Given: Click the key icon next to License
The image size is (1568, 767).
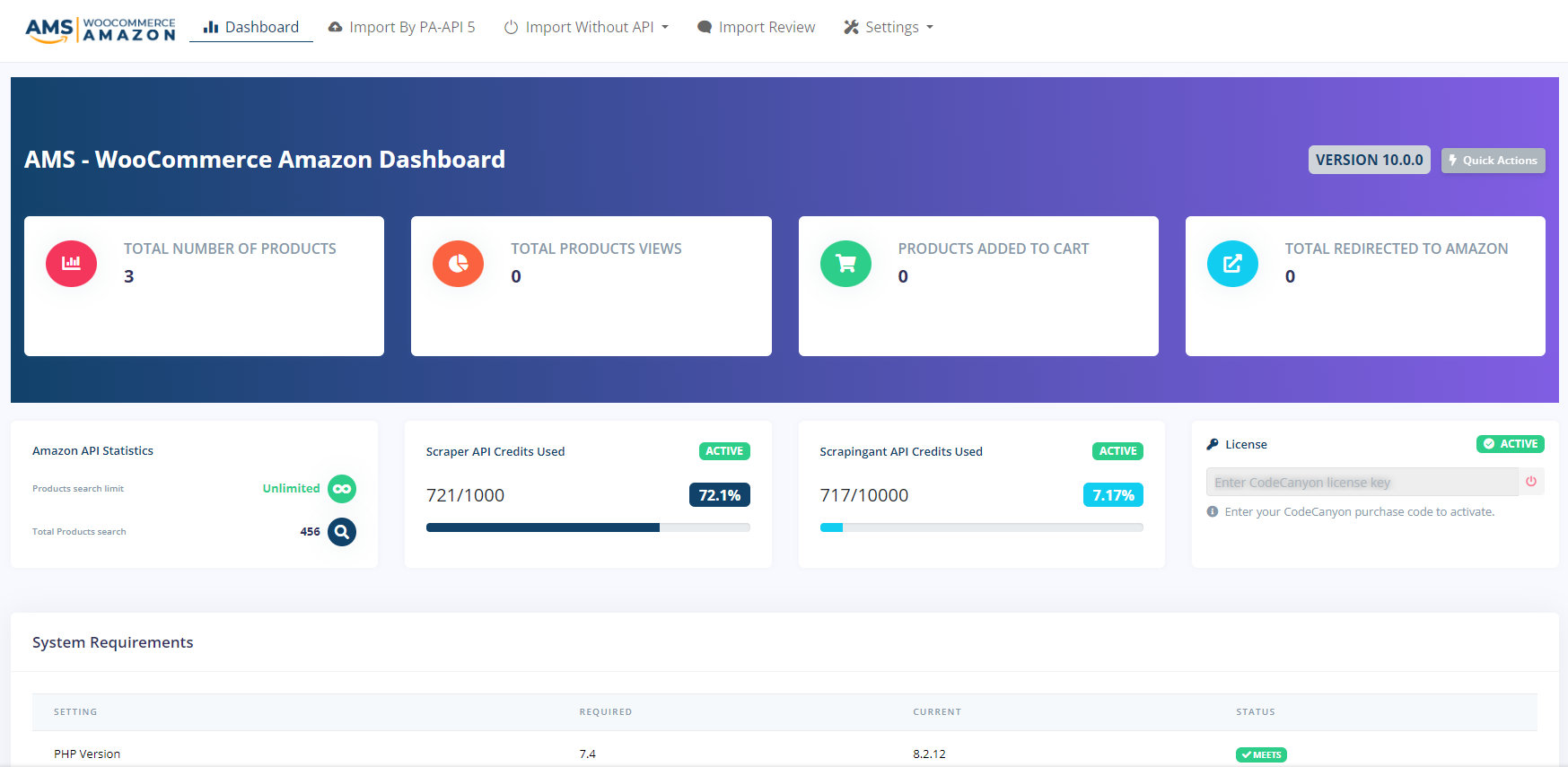Looking at the screenshot, I should (1213, 444).
